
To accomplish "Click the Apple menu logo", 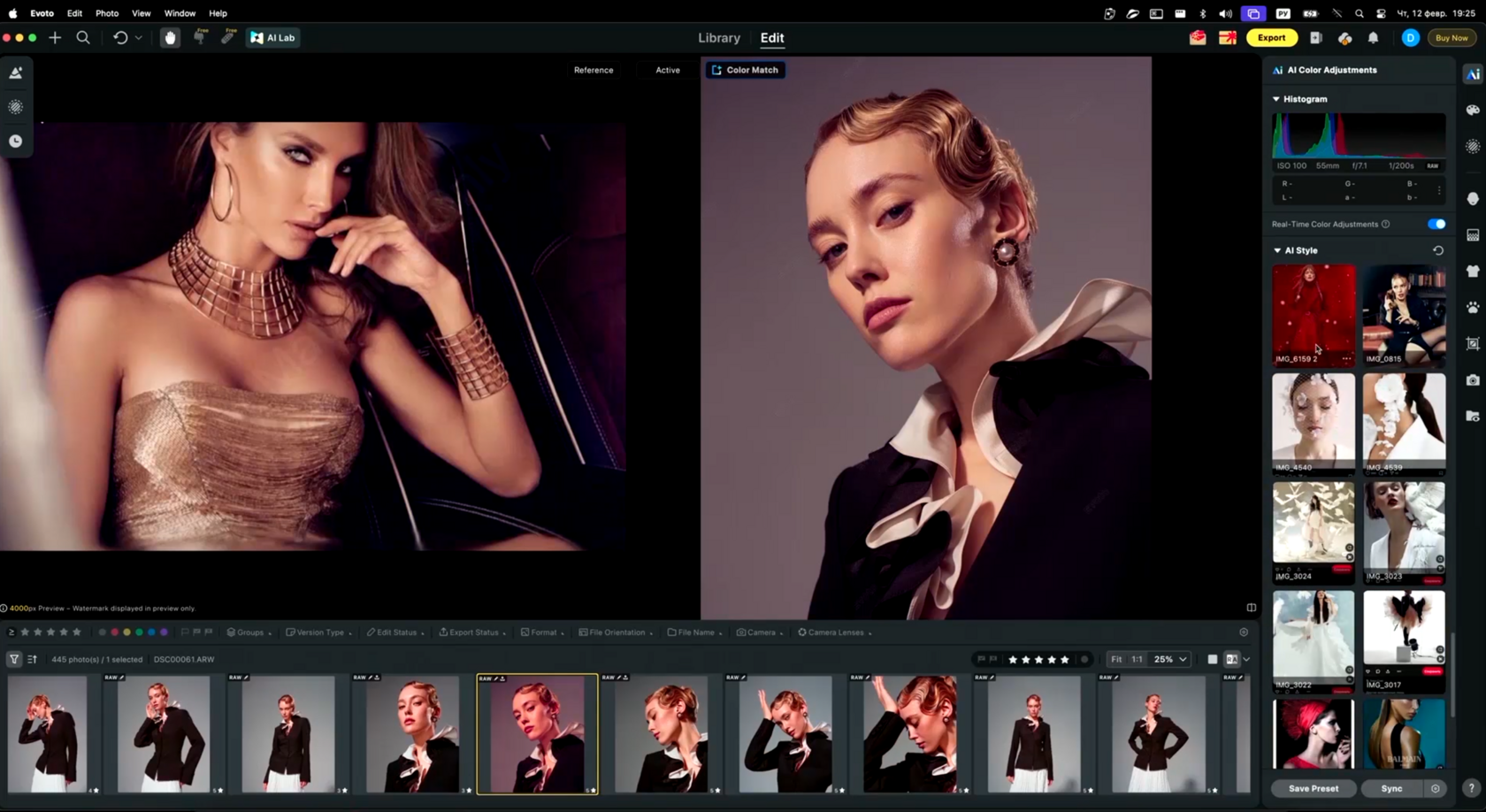I will point(12,13).
